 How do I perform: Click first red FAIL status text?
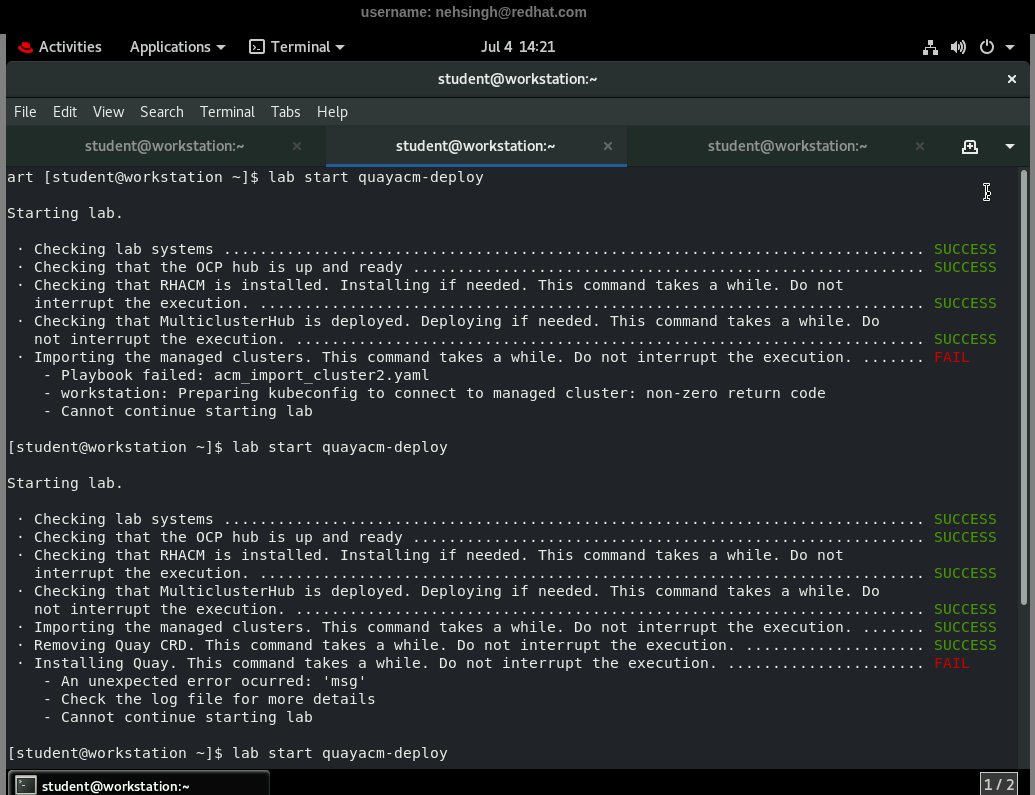coord(951,357)
